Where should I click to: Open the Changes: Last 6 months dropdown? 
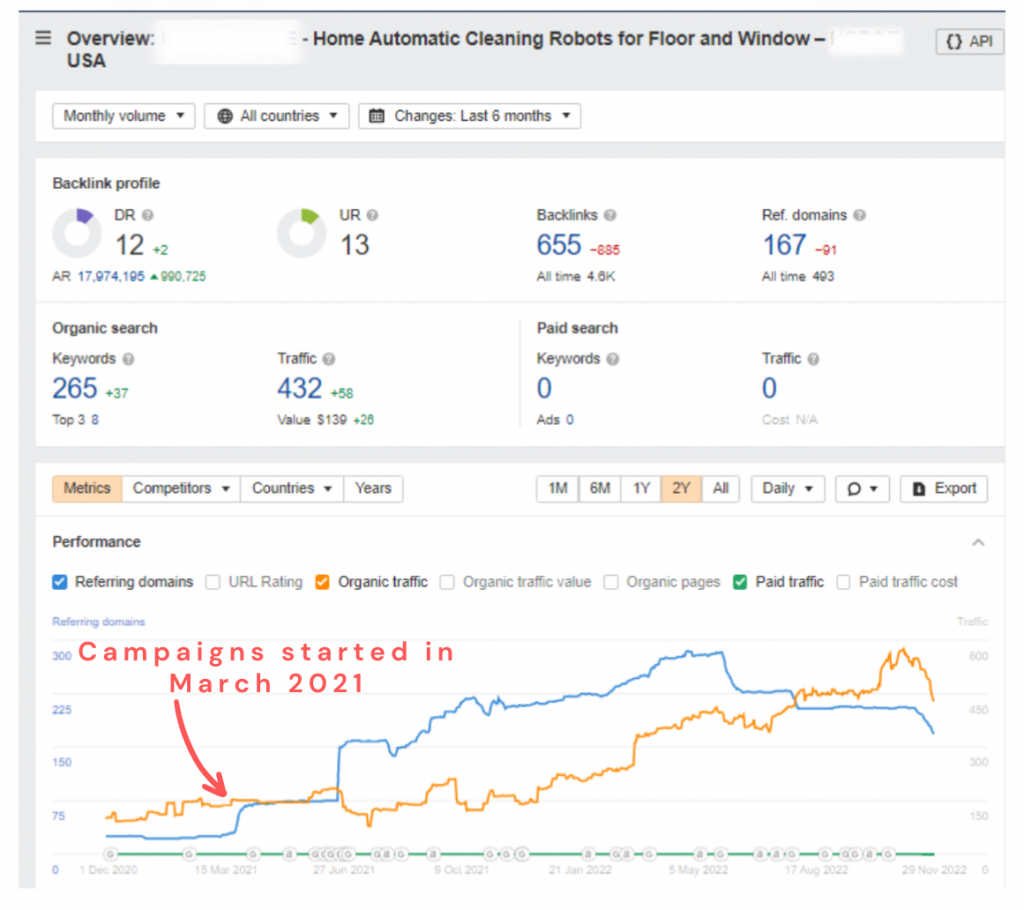click(469, 116)
